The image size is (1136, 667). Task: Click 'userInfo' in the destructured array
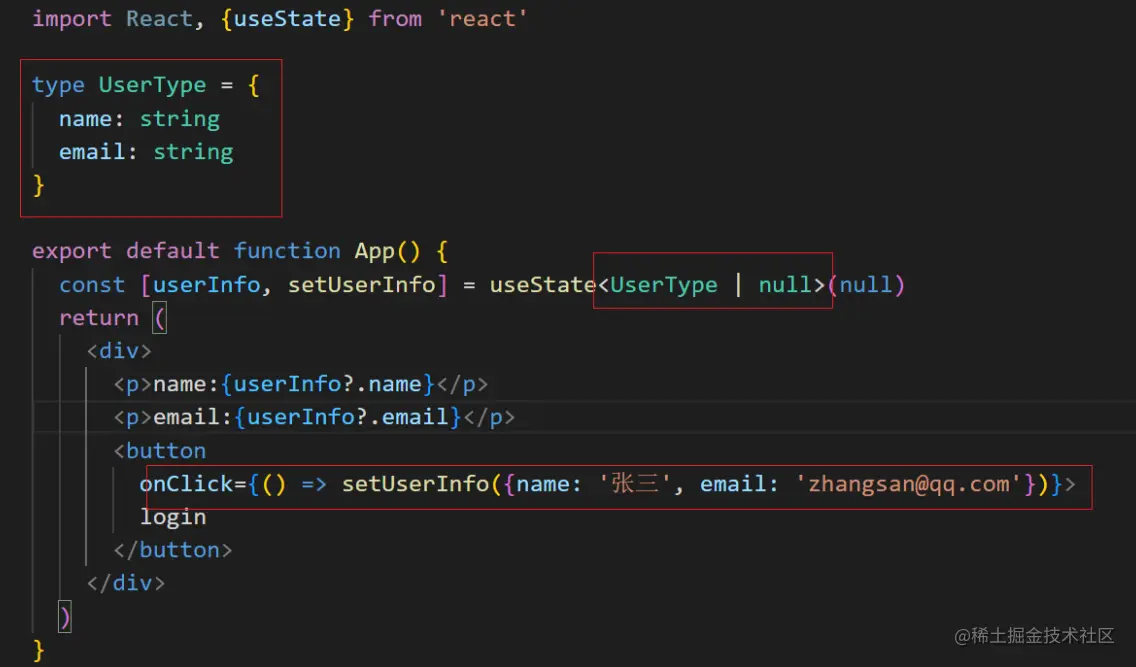click(x=206, y=284)
